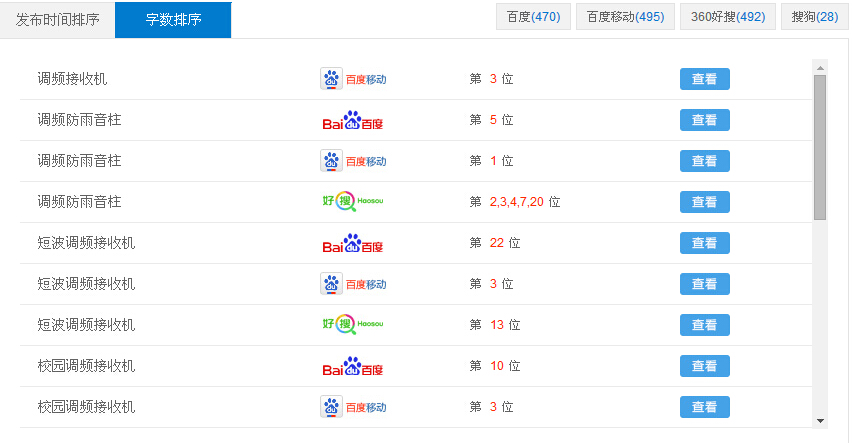
Task: Click the 百度移动 logo in the 调频防雨音柱 row
Action: pyautogui.click(x=353, y=161)
